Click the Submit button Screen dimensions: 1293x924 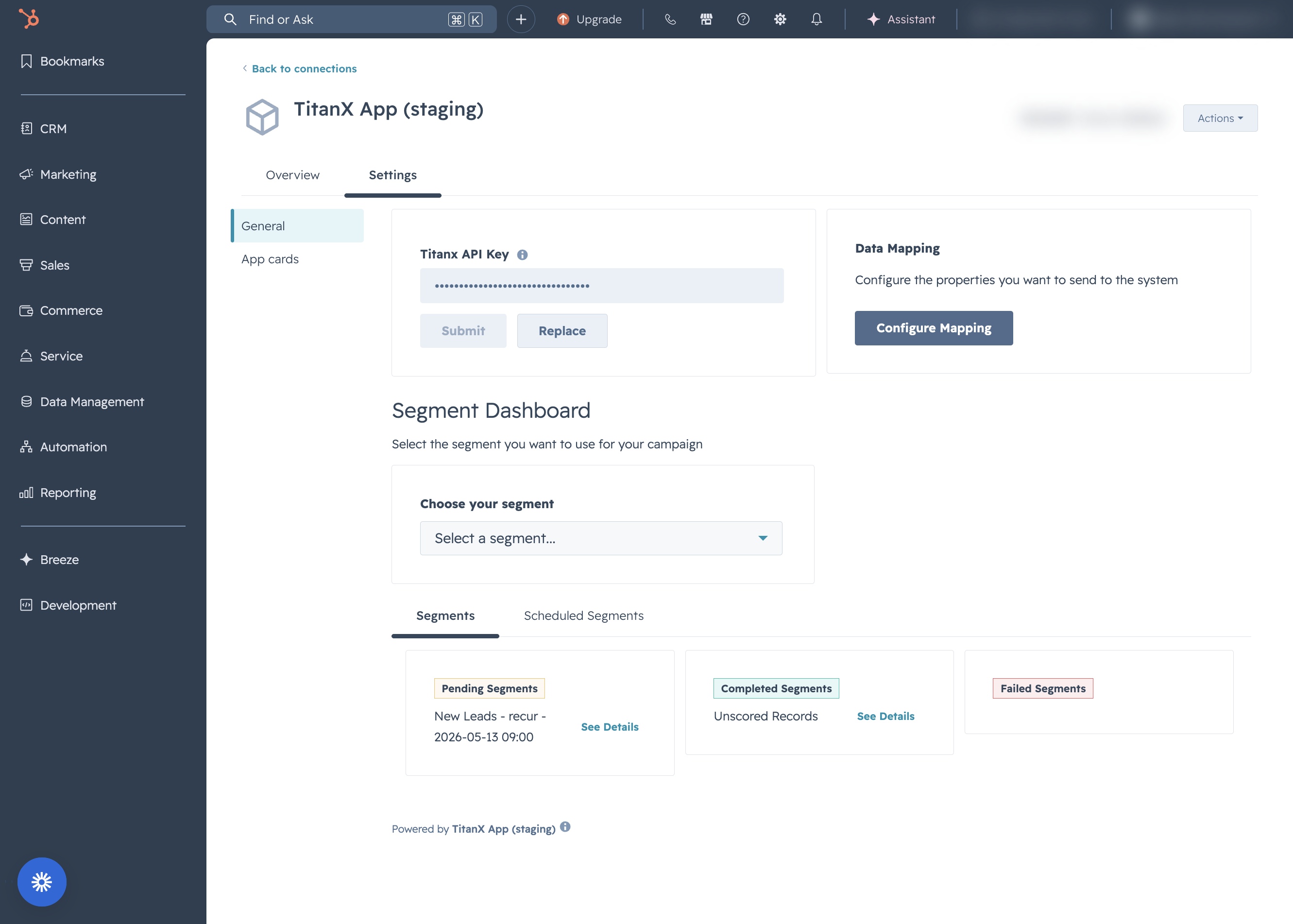(463, 330)
